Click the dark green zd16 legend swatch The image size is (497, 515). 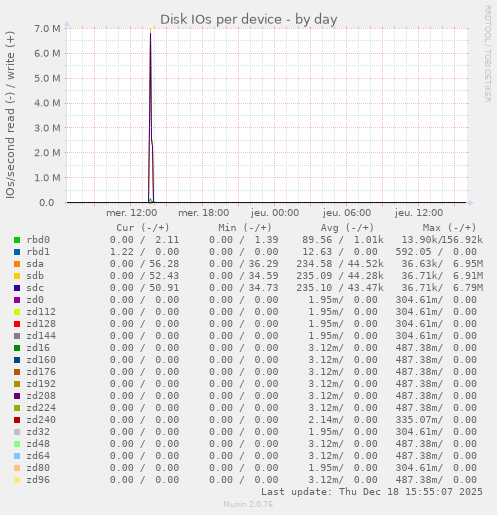point(17,348)
